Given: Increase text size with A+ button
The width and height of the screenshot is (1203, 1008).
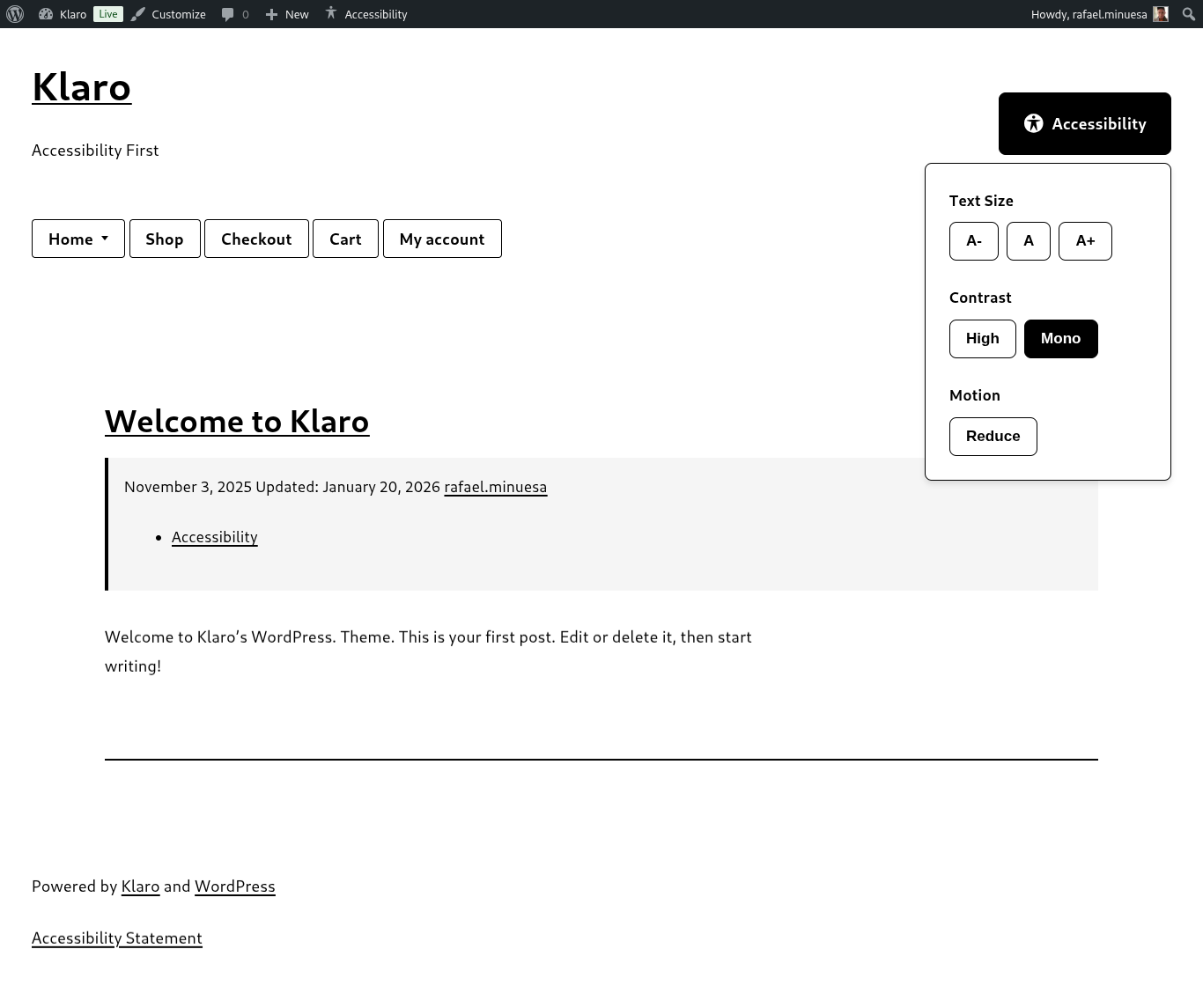Looking at the screenshot, I should pos(1085,241).
